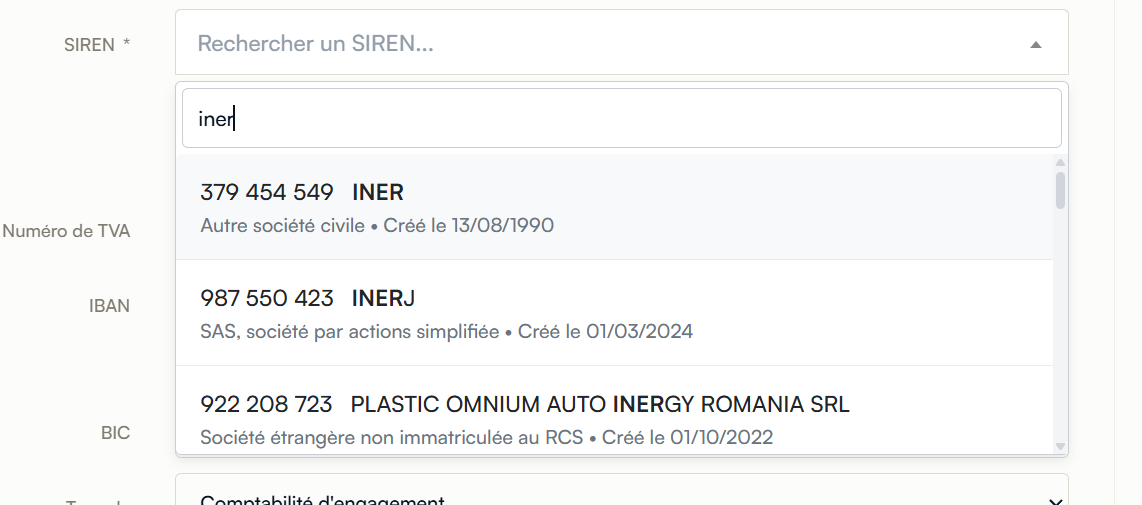Click the IBAN field label
This screenshot has height=505, width=1142.
coord(109,305)
